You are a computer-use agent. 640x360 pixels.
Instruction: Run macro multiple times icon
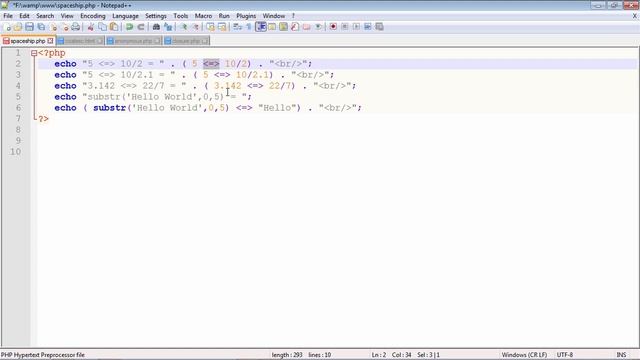point(367,27)
